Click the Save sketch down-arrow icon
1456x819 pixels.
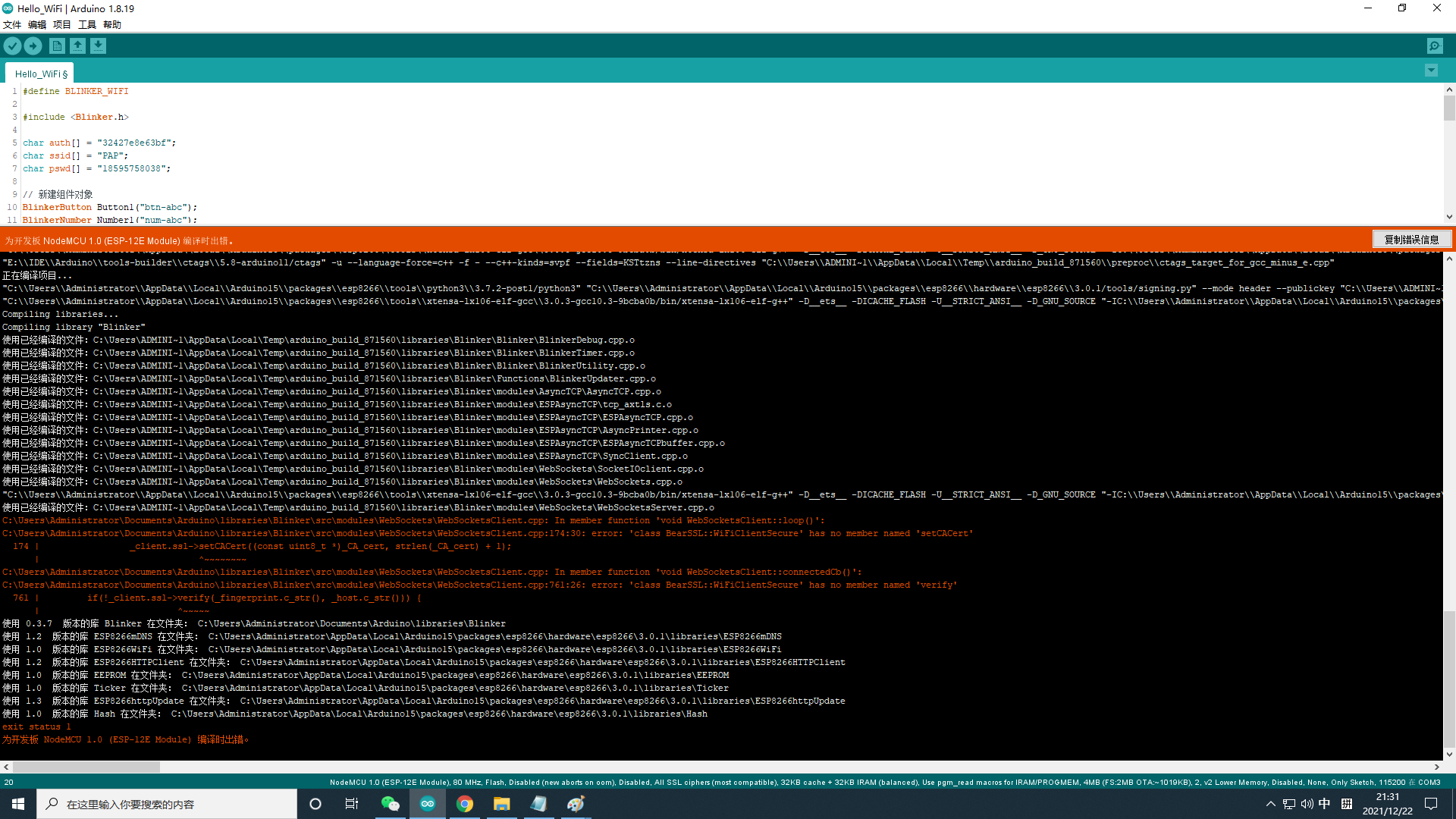[99, 46]
